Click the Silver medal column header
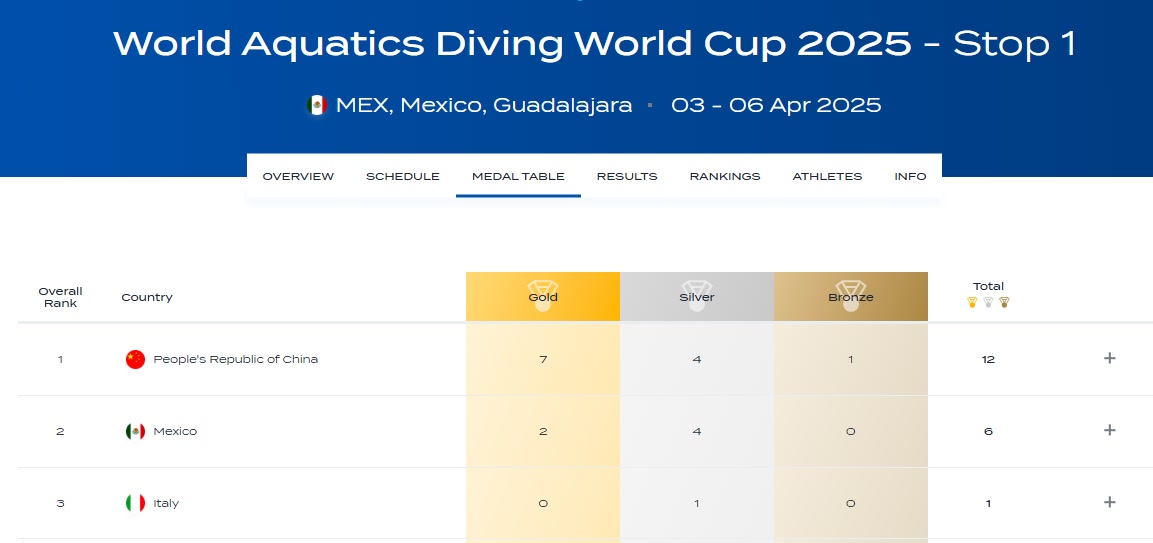 697,297
